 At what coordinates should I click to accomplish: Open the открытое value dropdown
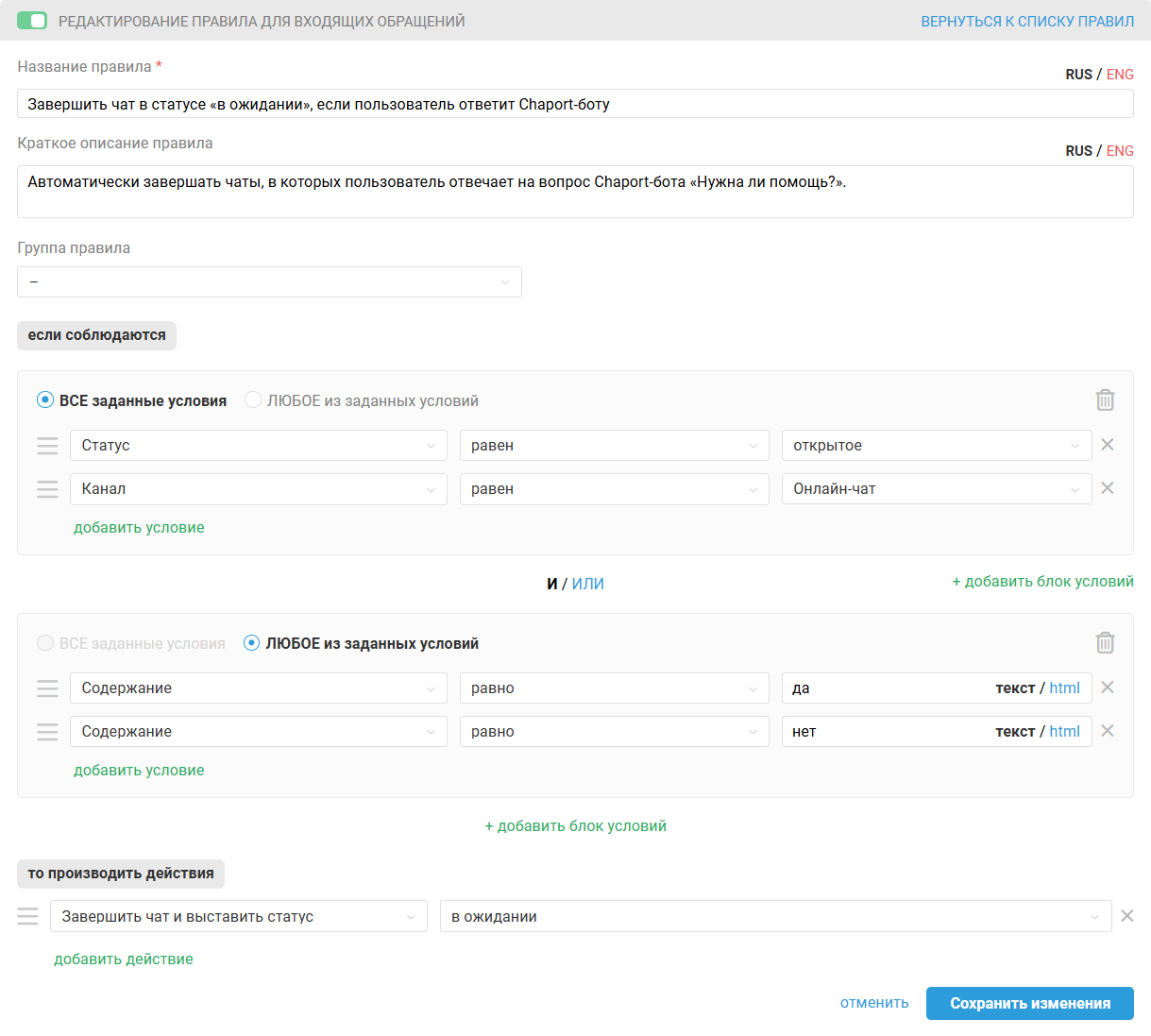[x=937, y=446]
